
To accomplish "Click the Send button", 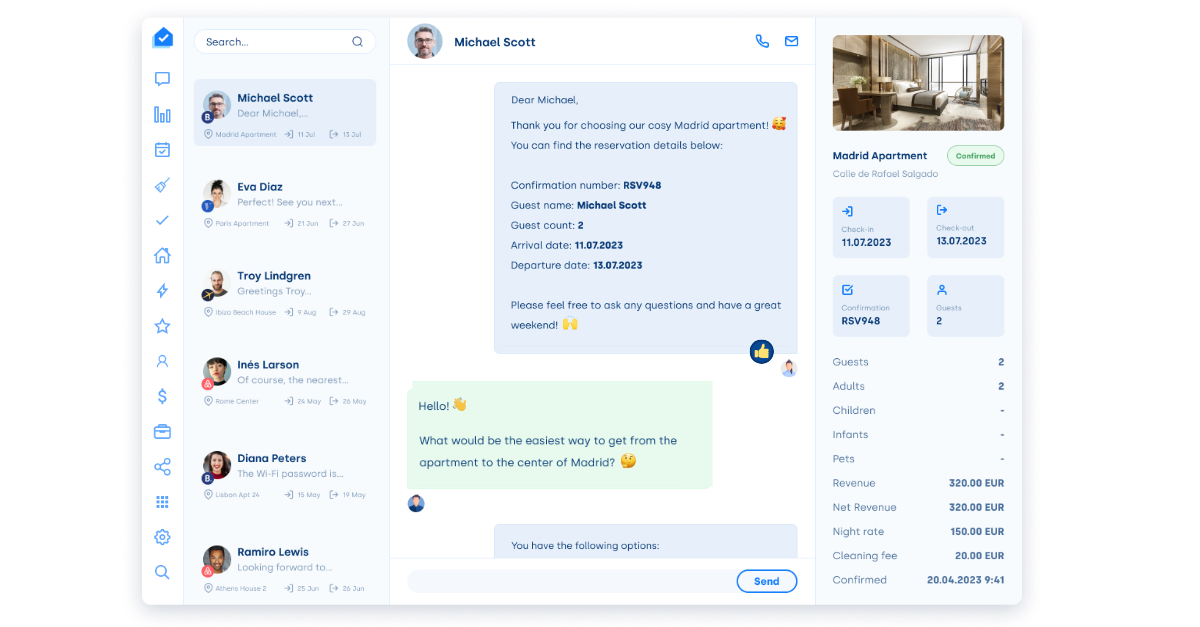I will (766, 581).
